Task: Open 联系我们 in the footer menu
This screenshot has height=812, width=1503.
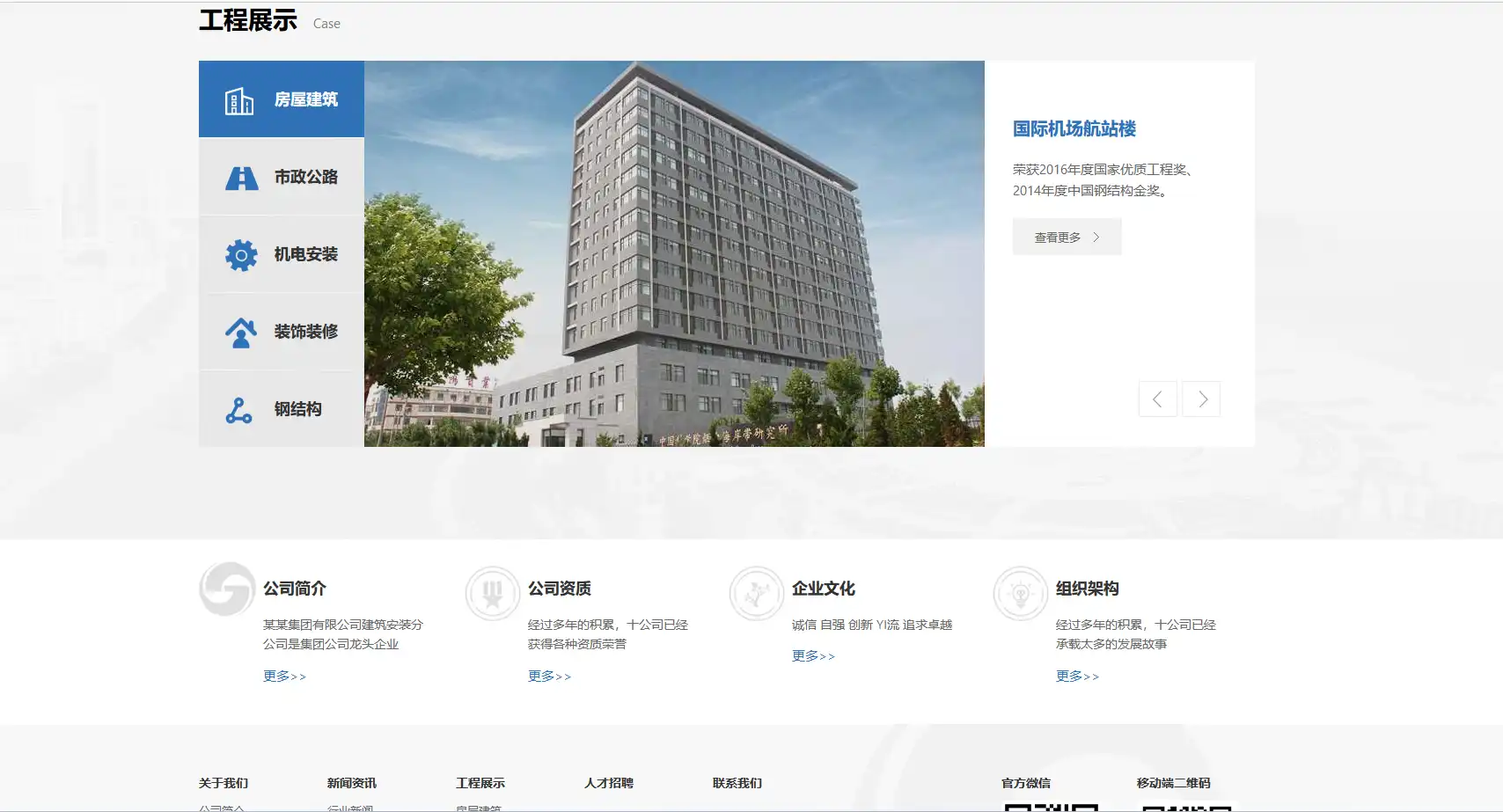Action: [737, 783]
